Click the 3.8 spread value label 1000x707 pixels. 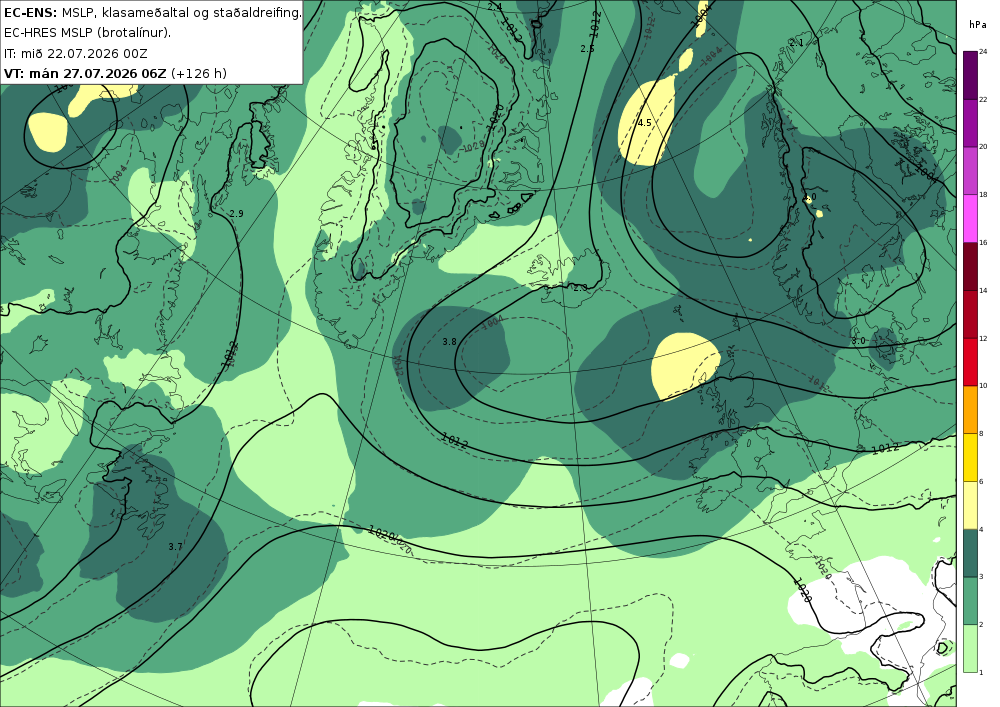[x=450, y=342]
